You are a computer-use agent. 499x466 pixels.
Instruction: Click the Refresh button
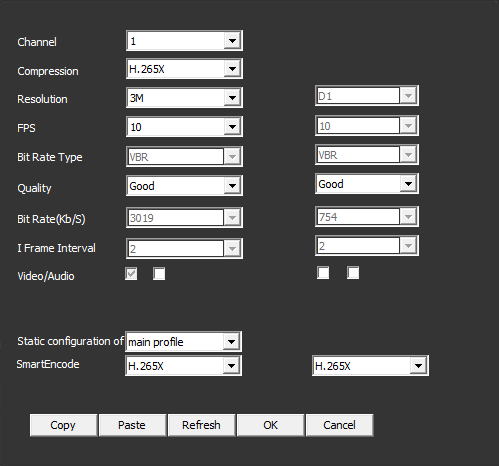tap(201, 425)
